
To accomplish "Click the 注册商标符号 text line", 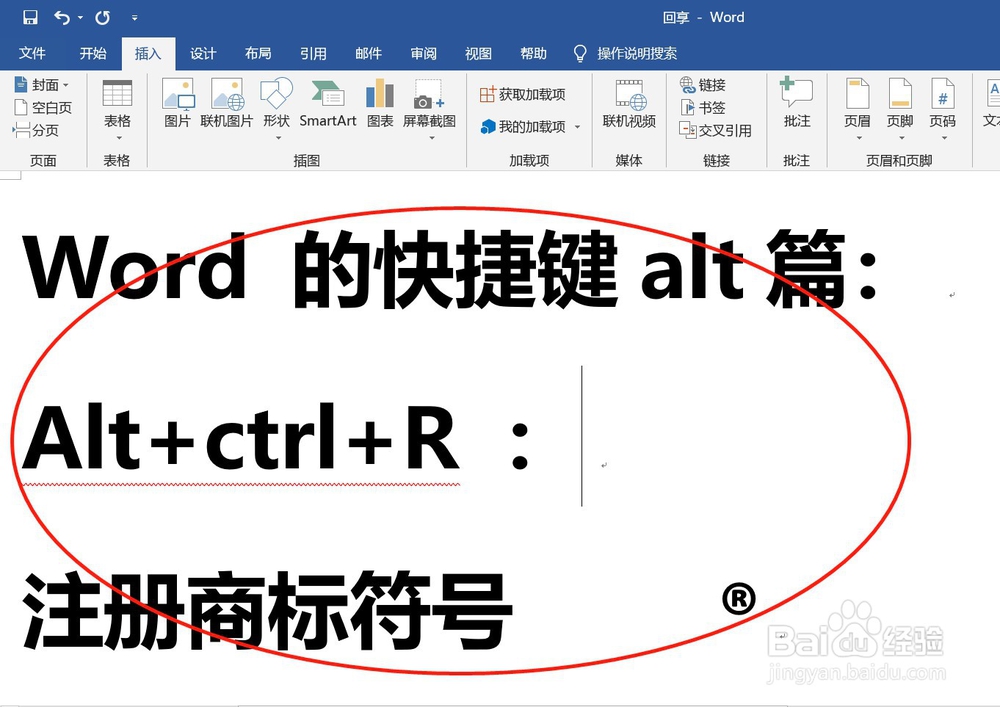I will click(x=268, y=611).
